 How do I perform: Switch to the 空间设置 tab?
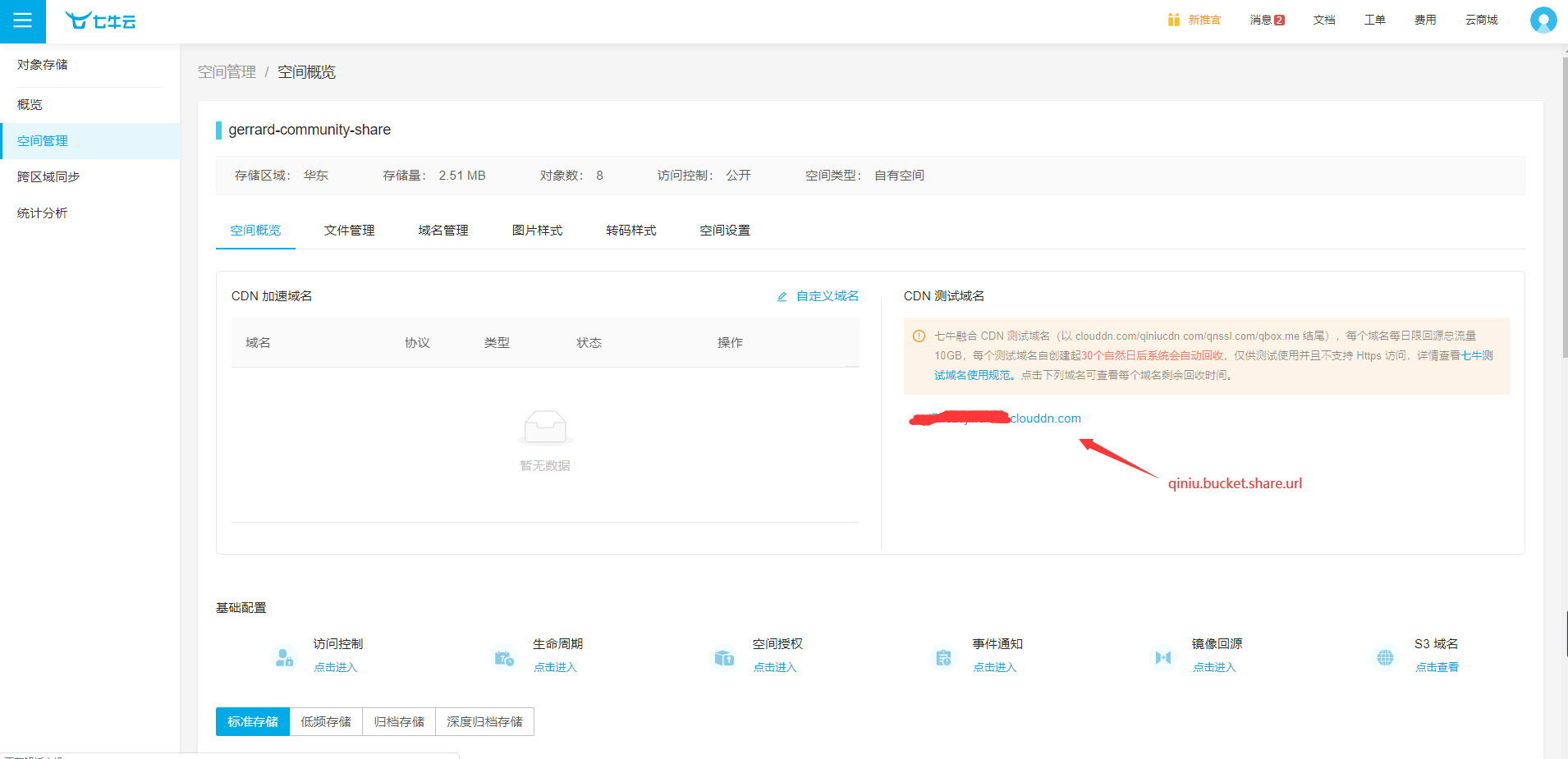(725, 231)
